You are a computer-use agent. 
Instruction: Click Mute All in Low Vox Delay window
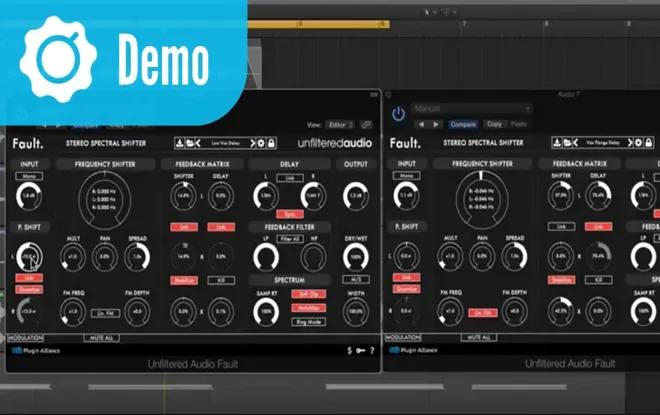pos(101,338)
